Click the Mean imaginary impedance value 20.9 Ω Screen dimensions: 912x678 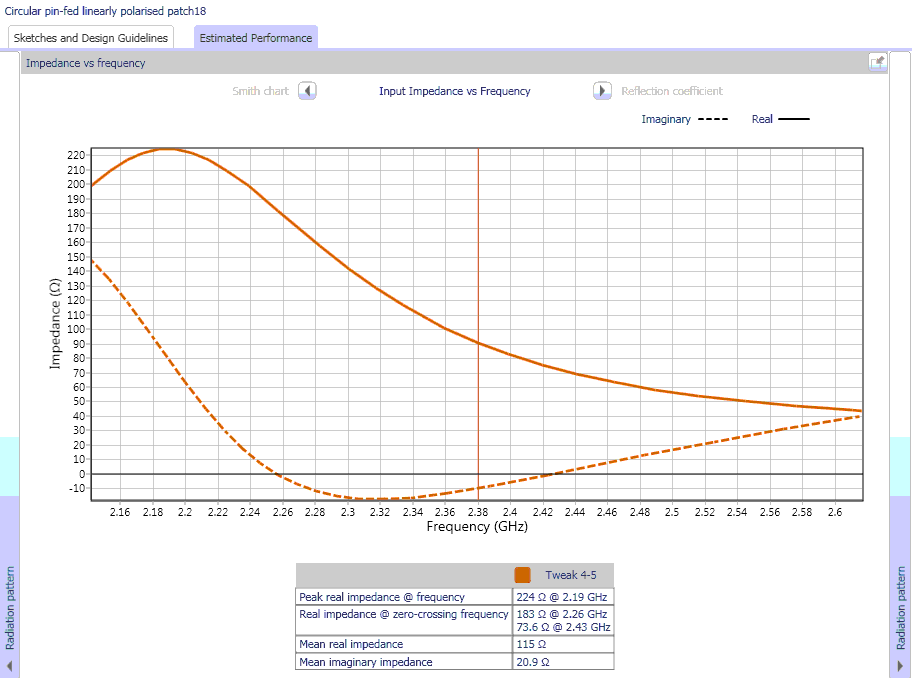pyautogui.click(x=532, y=661)
